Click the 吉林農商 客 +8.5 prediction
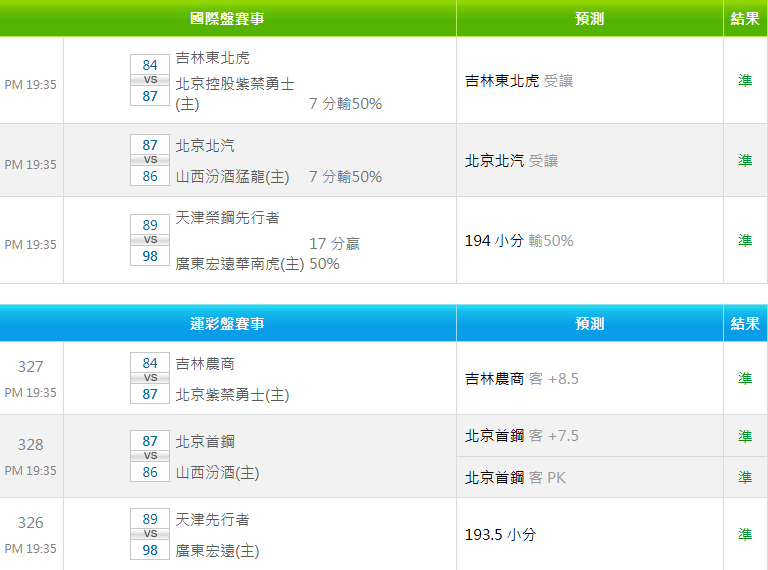 pyautogui.click(x=522, y=379)
